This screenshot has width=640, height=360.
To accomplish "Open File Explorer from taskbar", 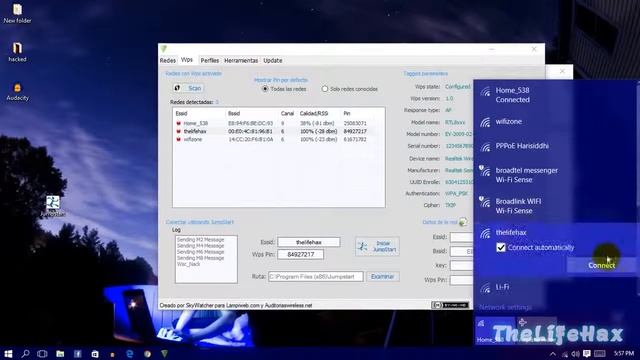I will 60,353.
